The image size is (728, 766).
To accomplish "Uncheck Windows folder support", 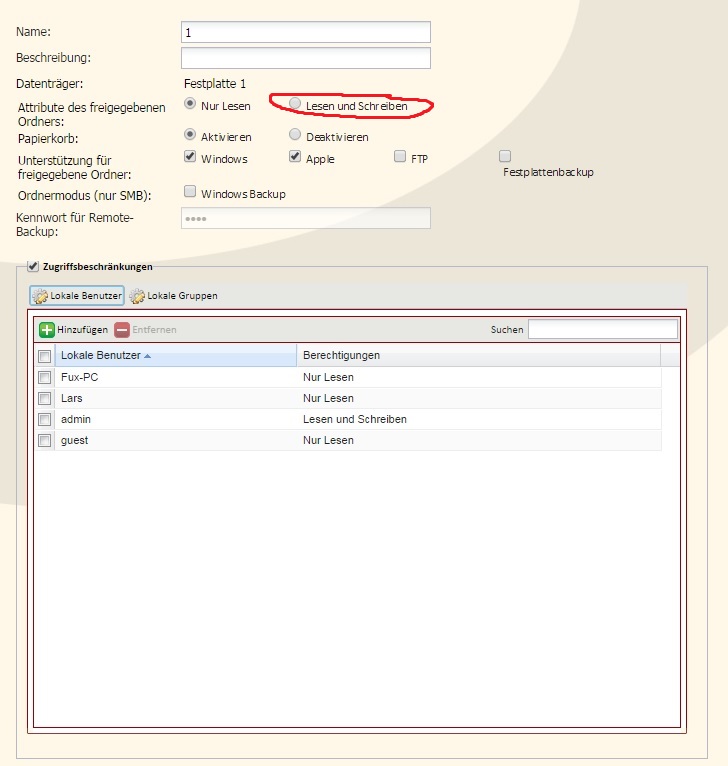I will click(190, 156).
